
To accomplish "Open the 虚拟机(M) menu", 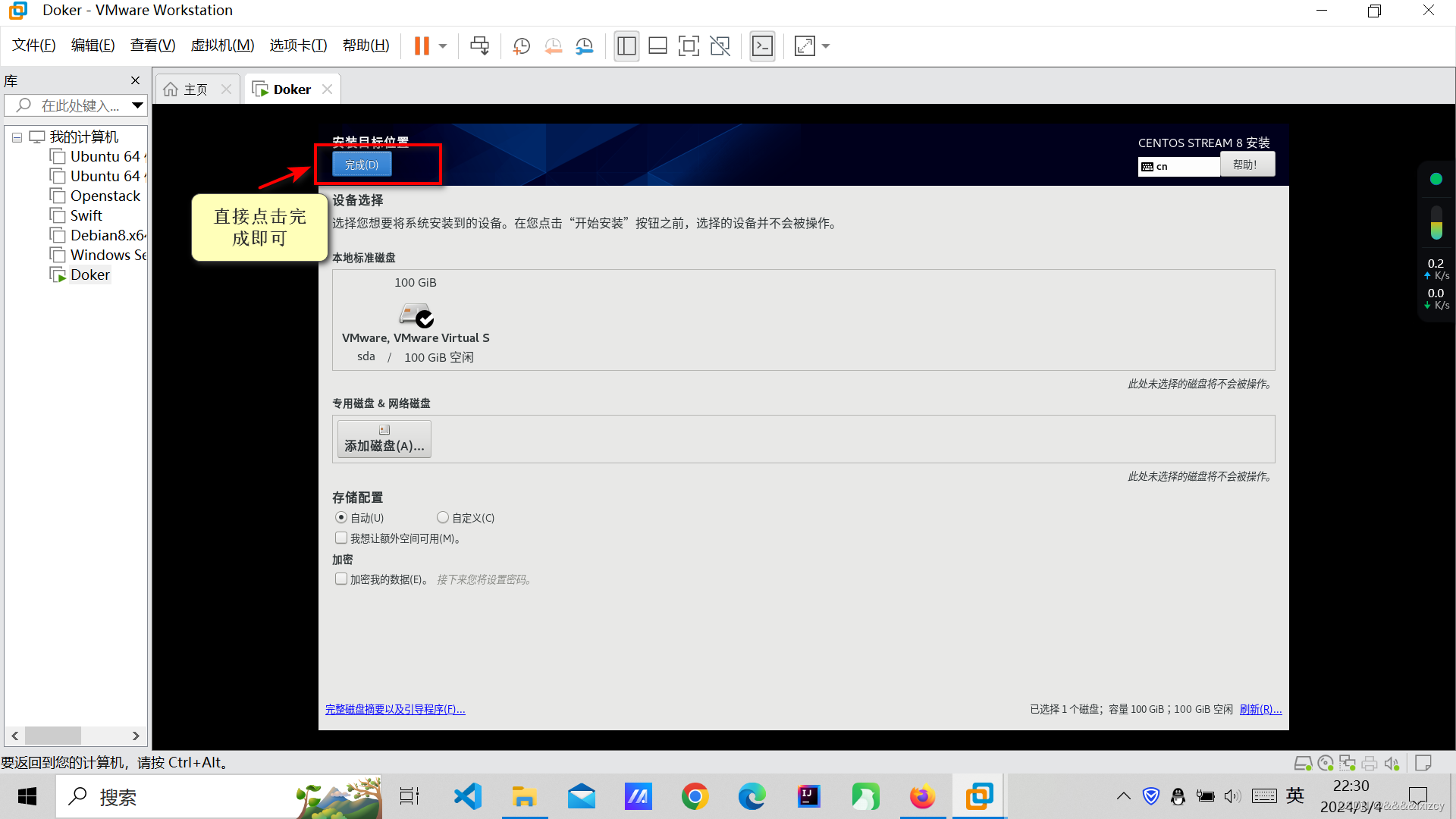I will coord(222,45).
